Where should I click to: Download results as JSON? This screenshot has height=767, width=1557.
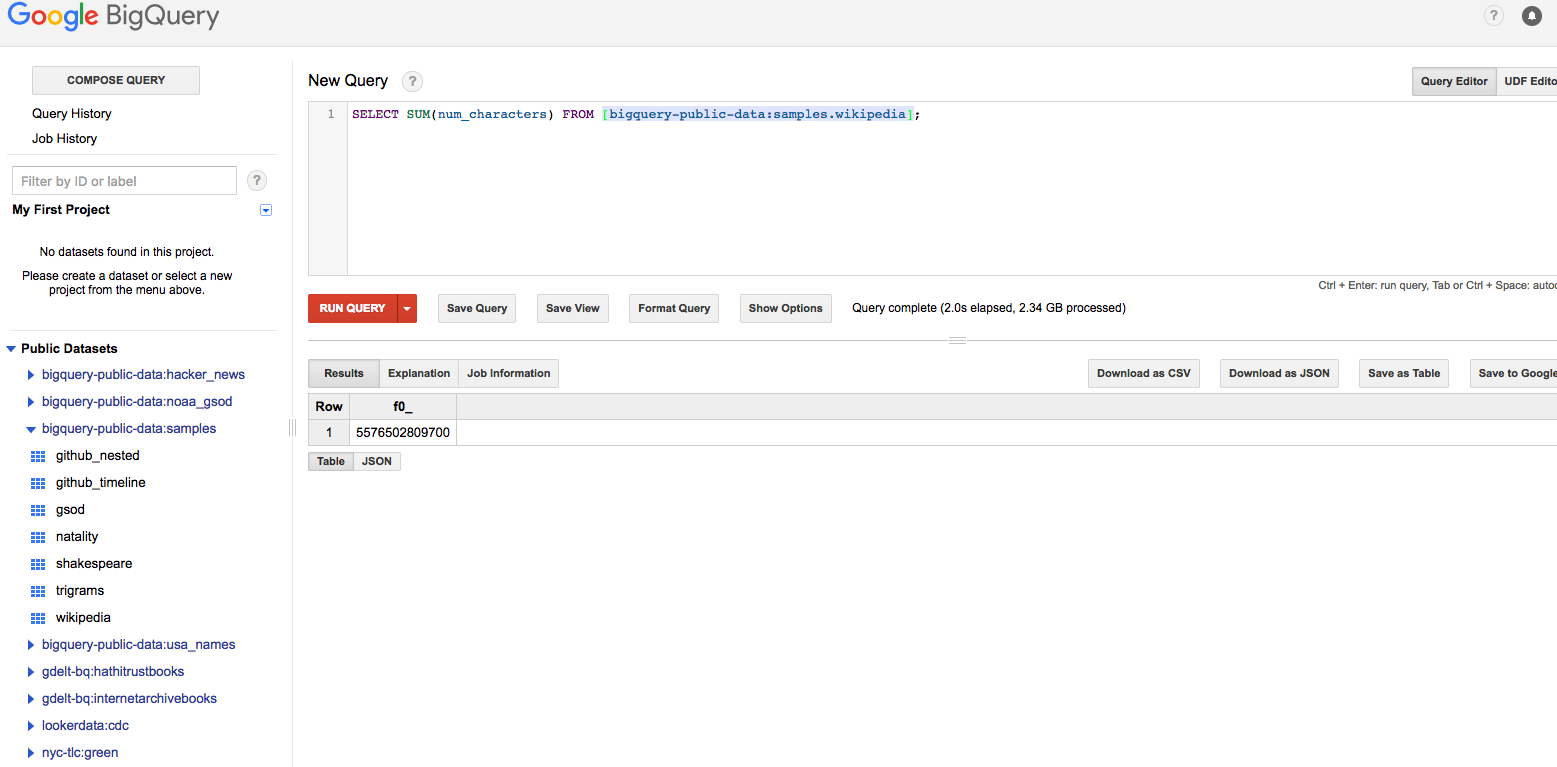[1279, 373]
